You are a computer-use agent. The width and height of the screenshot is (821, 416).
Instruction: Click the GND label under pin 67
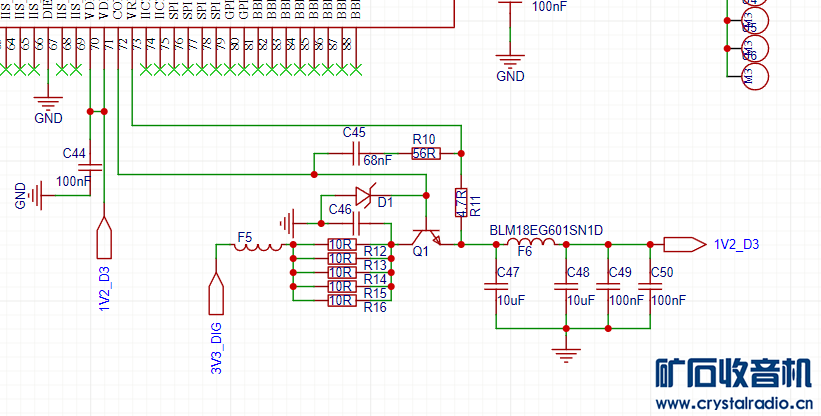(x=49, y=118)
